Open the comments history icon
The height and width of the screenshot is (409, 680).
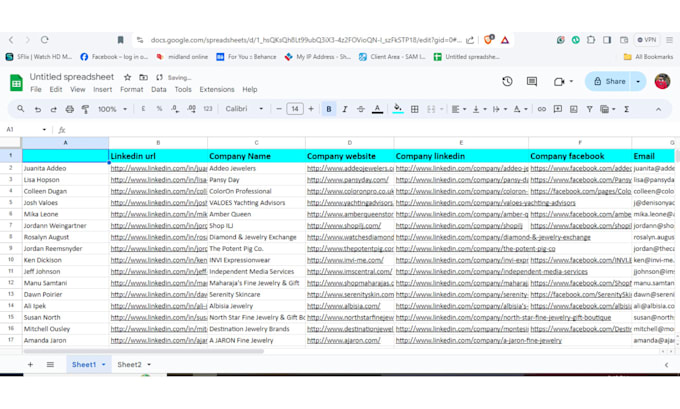pyautogui.click(x=532, y=81)
